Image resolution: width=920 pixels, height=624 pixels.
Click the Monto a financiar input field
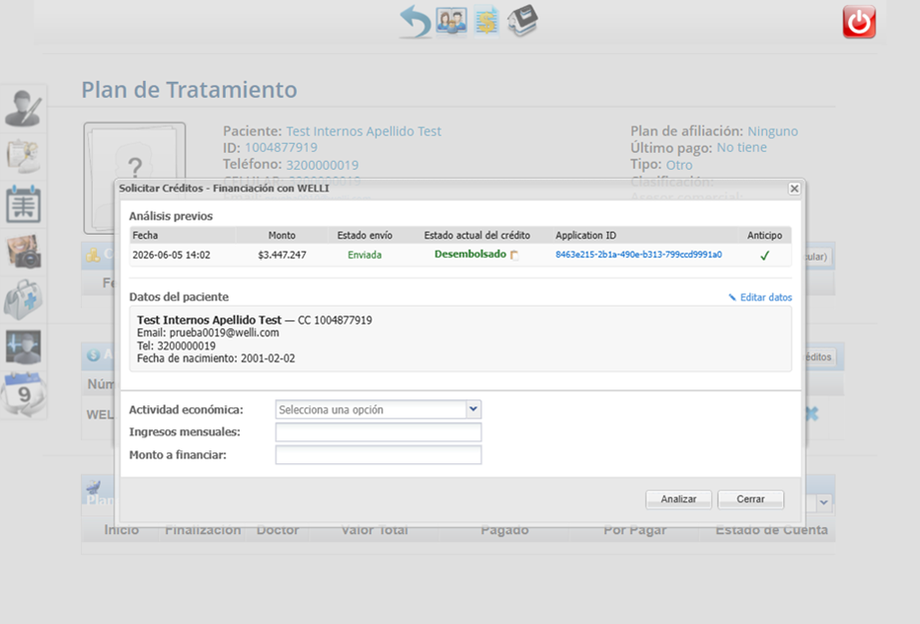378,455
